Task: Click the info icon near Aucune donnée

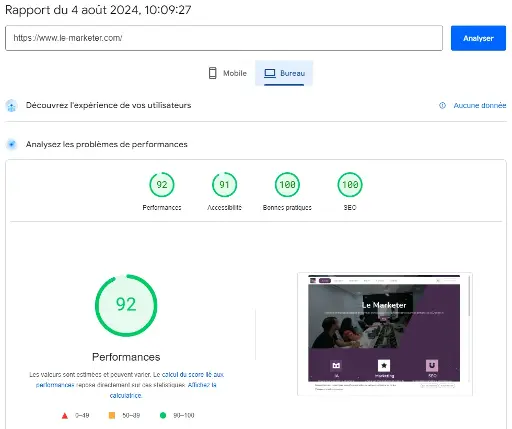Action: pos(442,105)
